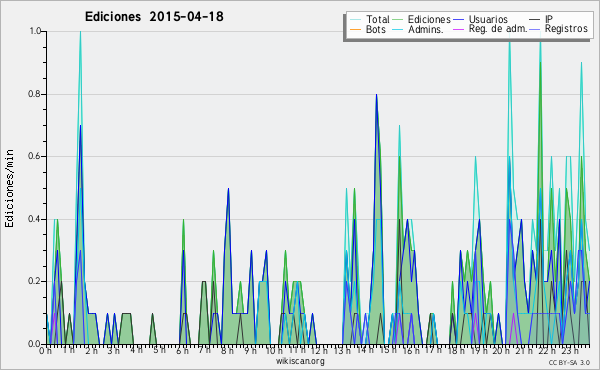600x370 pixels.
Task: Click the magenta 'Reg. de adm.' legend swatch
Action: (458, 29)
